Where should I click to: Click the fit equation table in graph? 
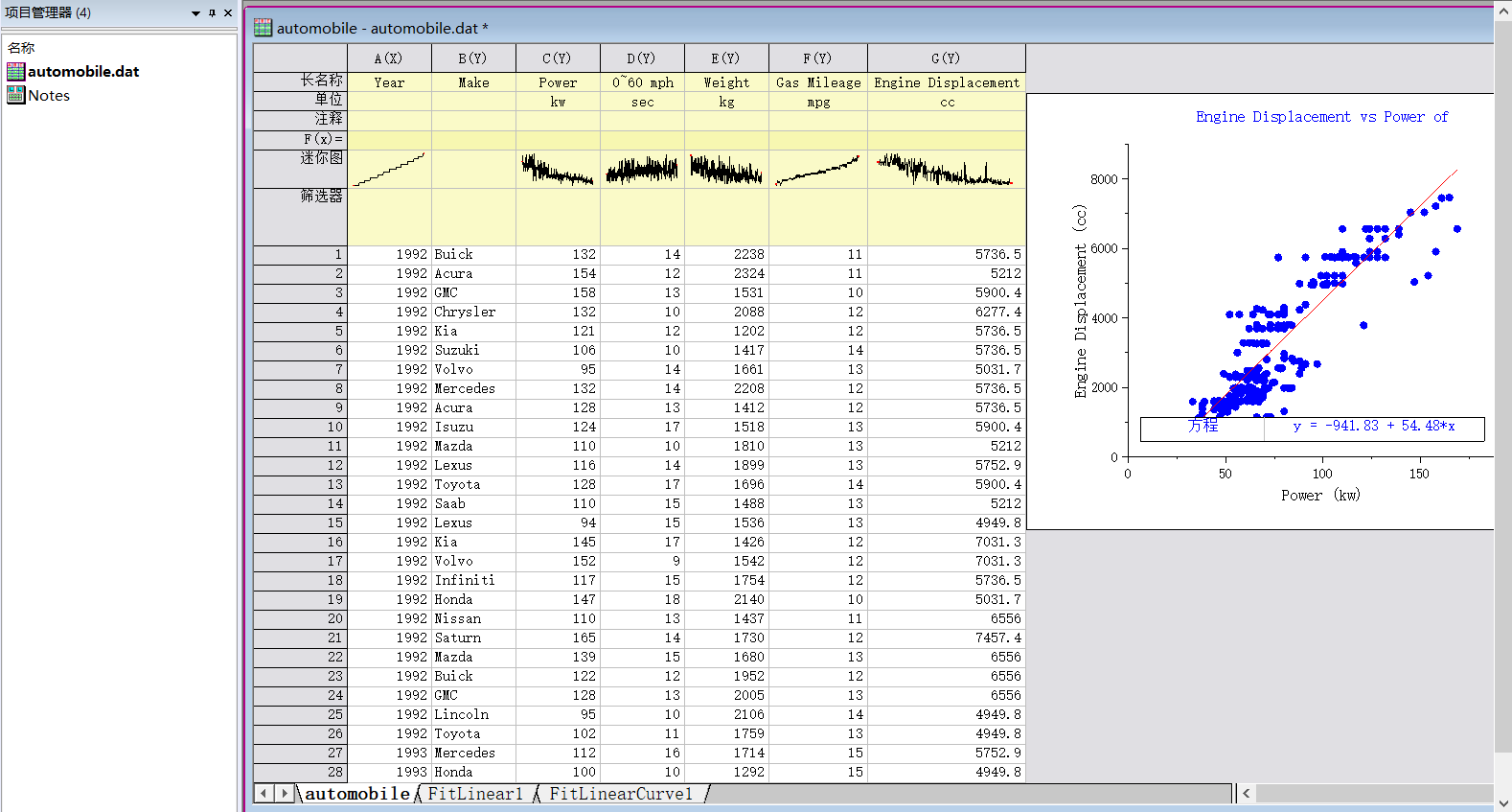click(1312, 429)
